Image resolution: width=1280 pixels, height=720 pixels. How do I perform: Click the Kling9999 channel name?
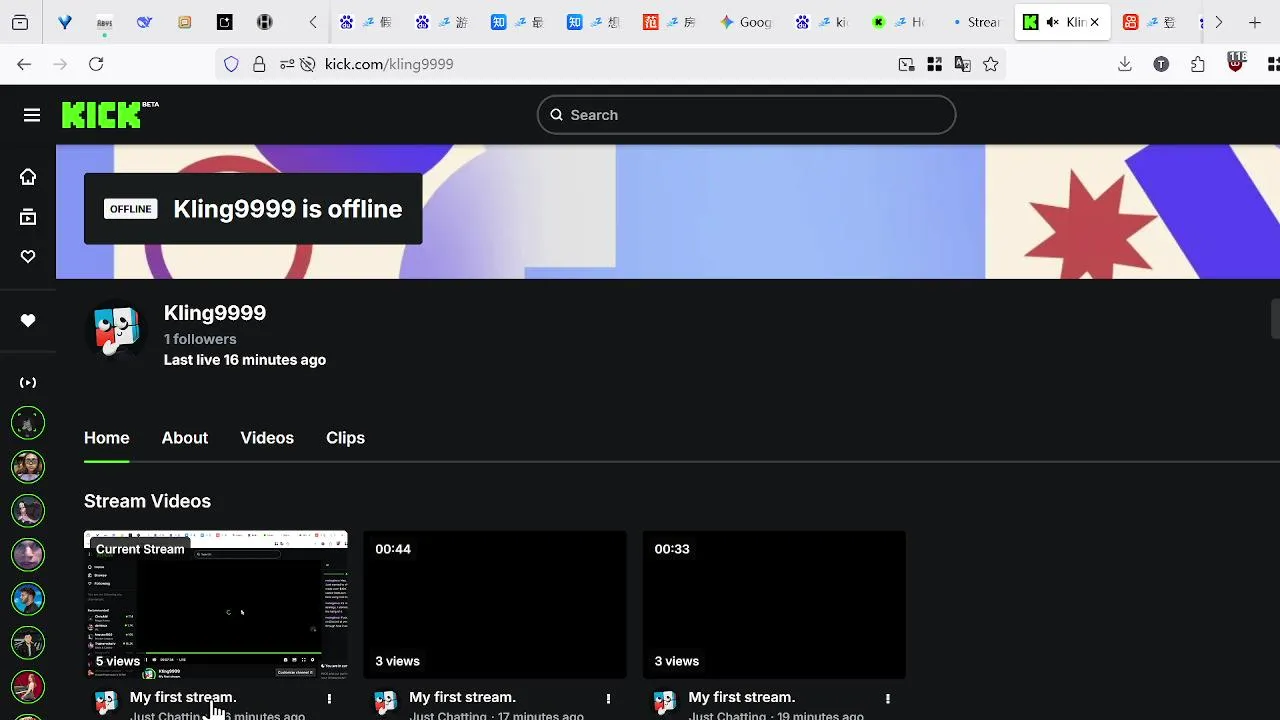coord(215,313)
